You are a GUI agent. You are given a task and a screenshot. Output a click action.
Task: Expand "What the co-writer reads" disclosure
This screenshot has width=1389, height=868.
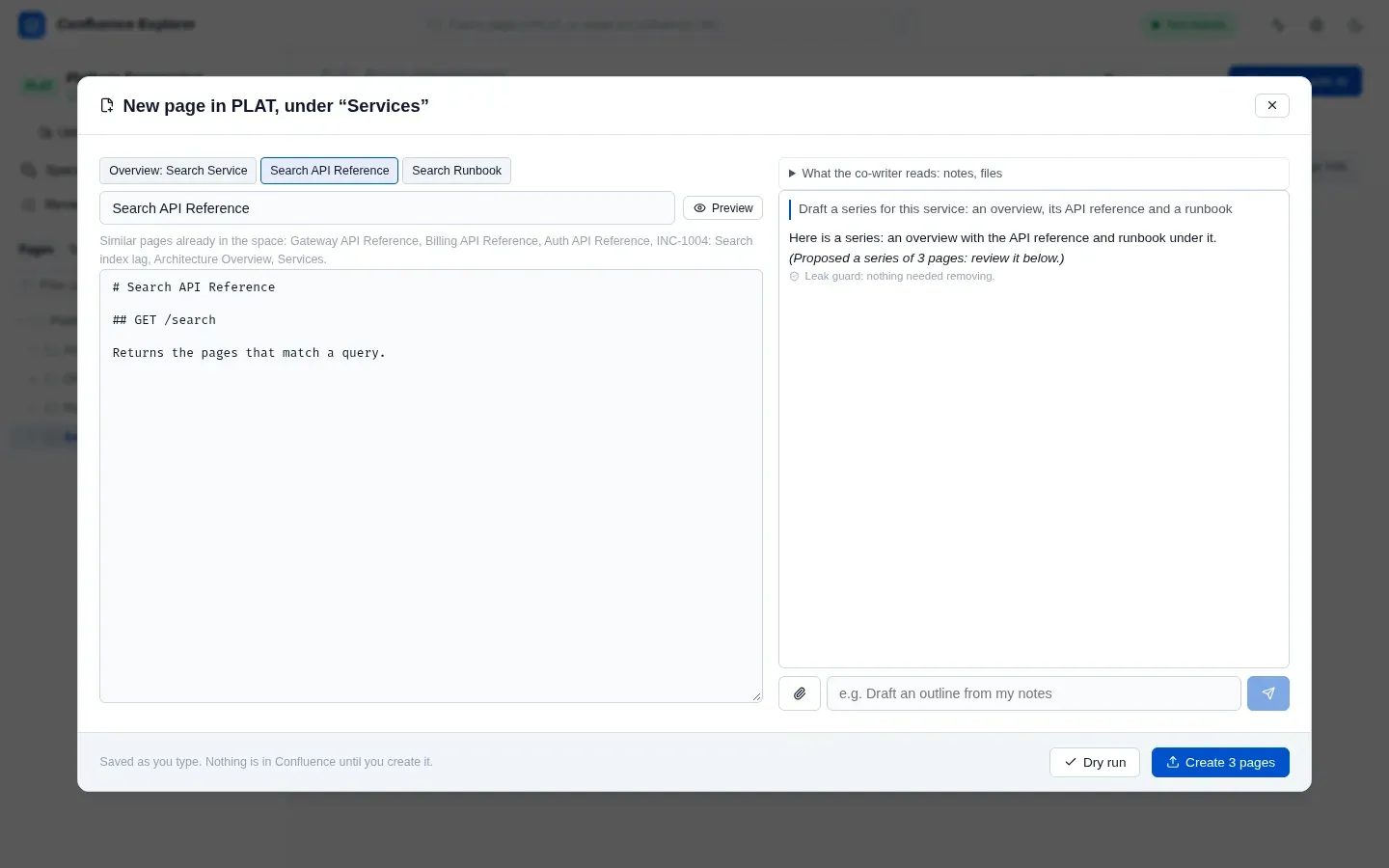click(1034, 174)
